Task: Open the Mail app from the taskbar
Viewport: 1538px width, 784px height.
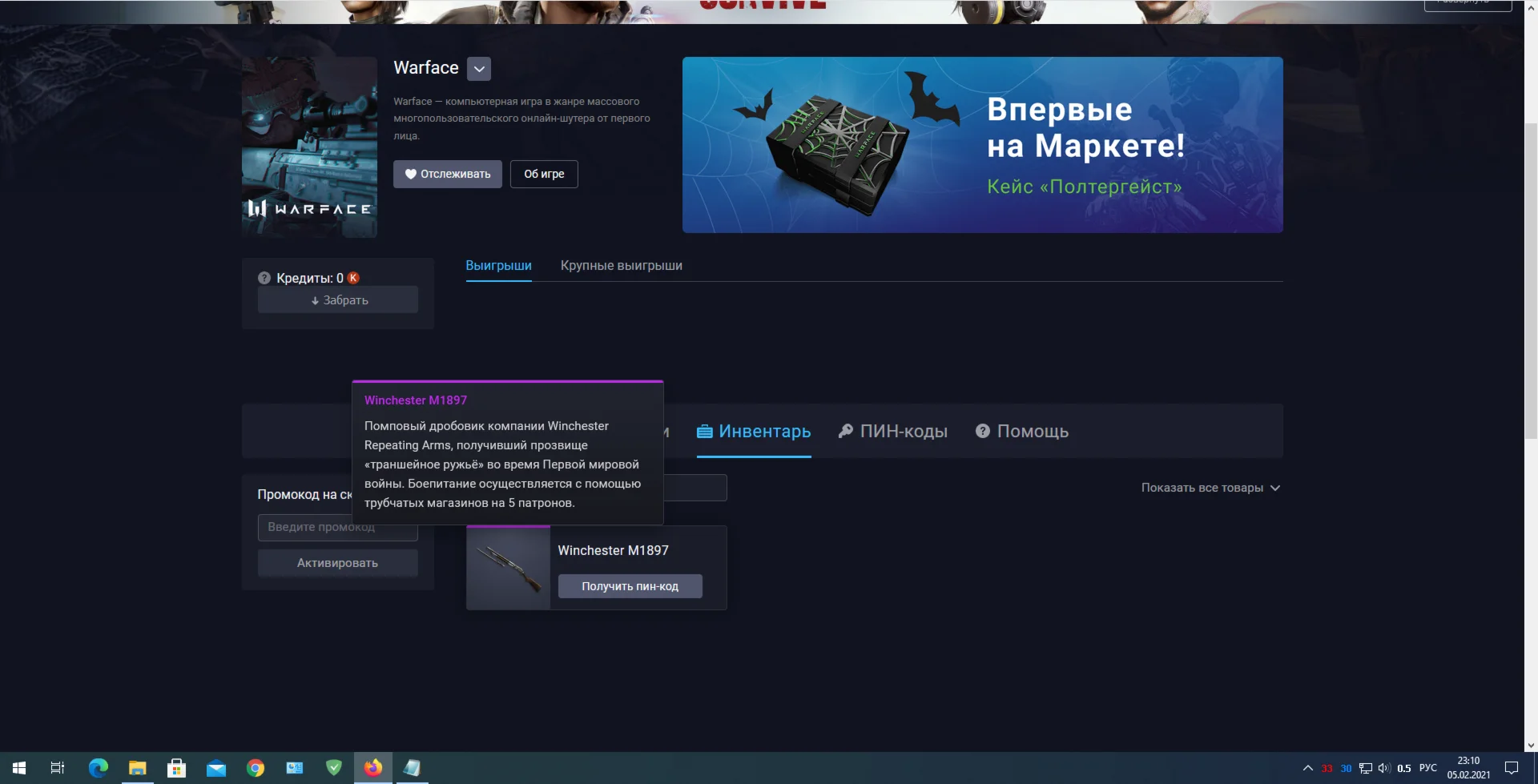Action: pos(215,768)
